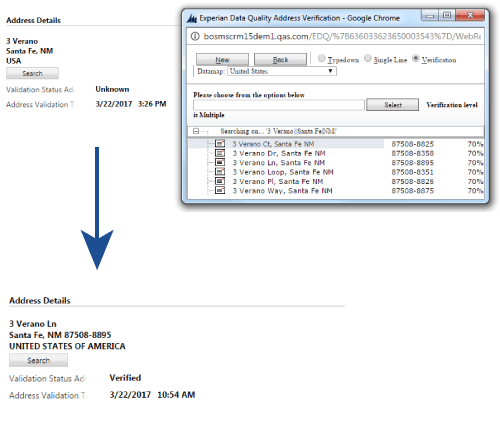Viewport: 500px width, 426px height.
Task: Click the address icon beside 3 Verano Ln
Action: pyautogui.click(x=220, y=162)
